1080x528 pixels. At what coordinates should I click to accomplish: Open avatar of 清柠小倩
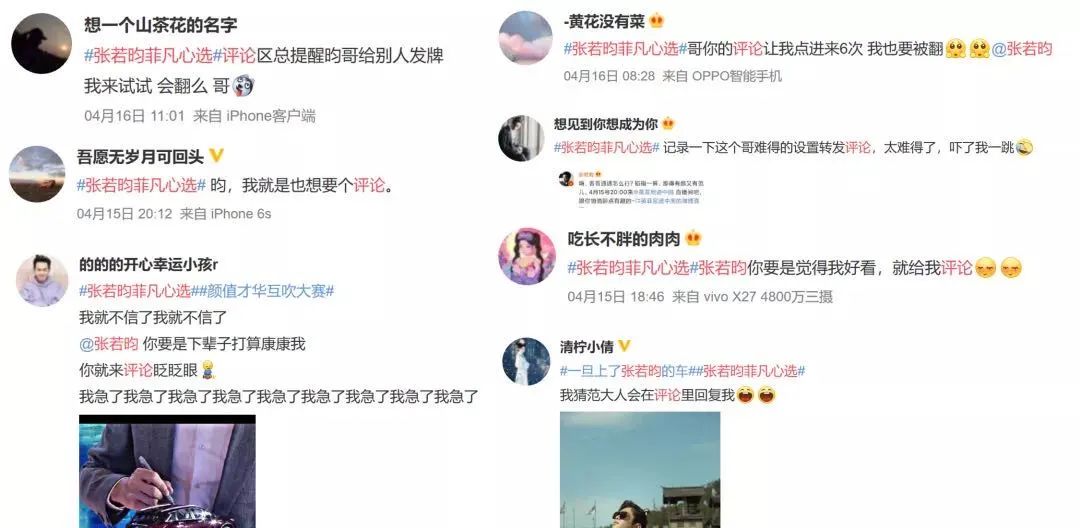(526, 361)
